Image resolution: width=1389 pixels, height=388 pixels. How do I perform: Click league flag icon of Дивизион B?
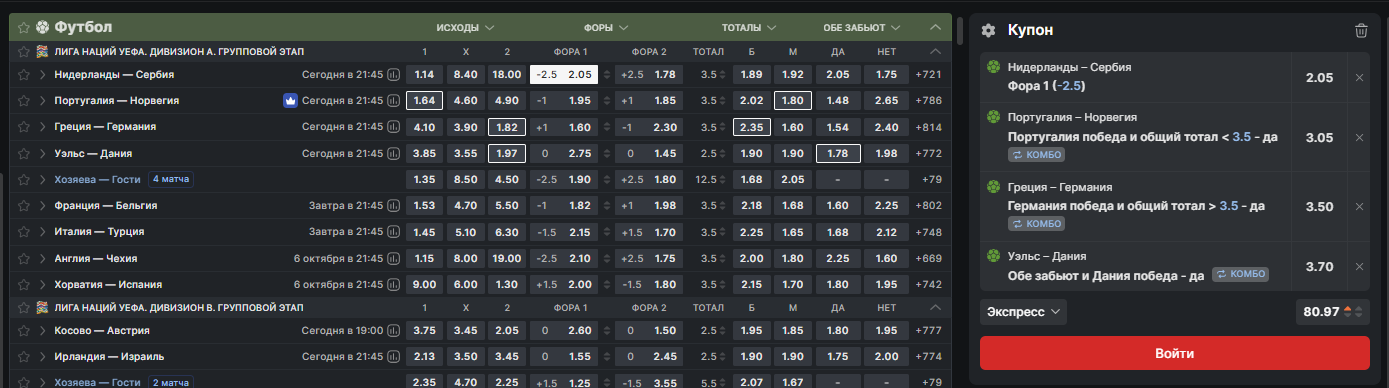tap(41, 307)
